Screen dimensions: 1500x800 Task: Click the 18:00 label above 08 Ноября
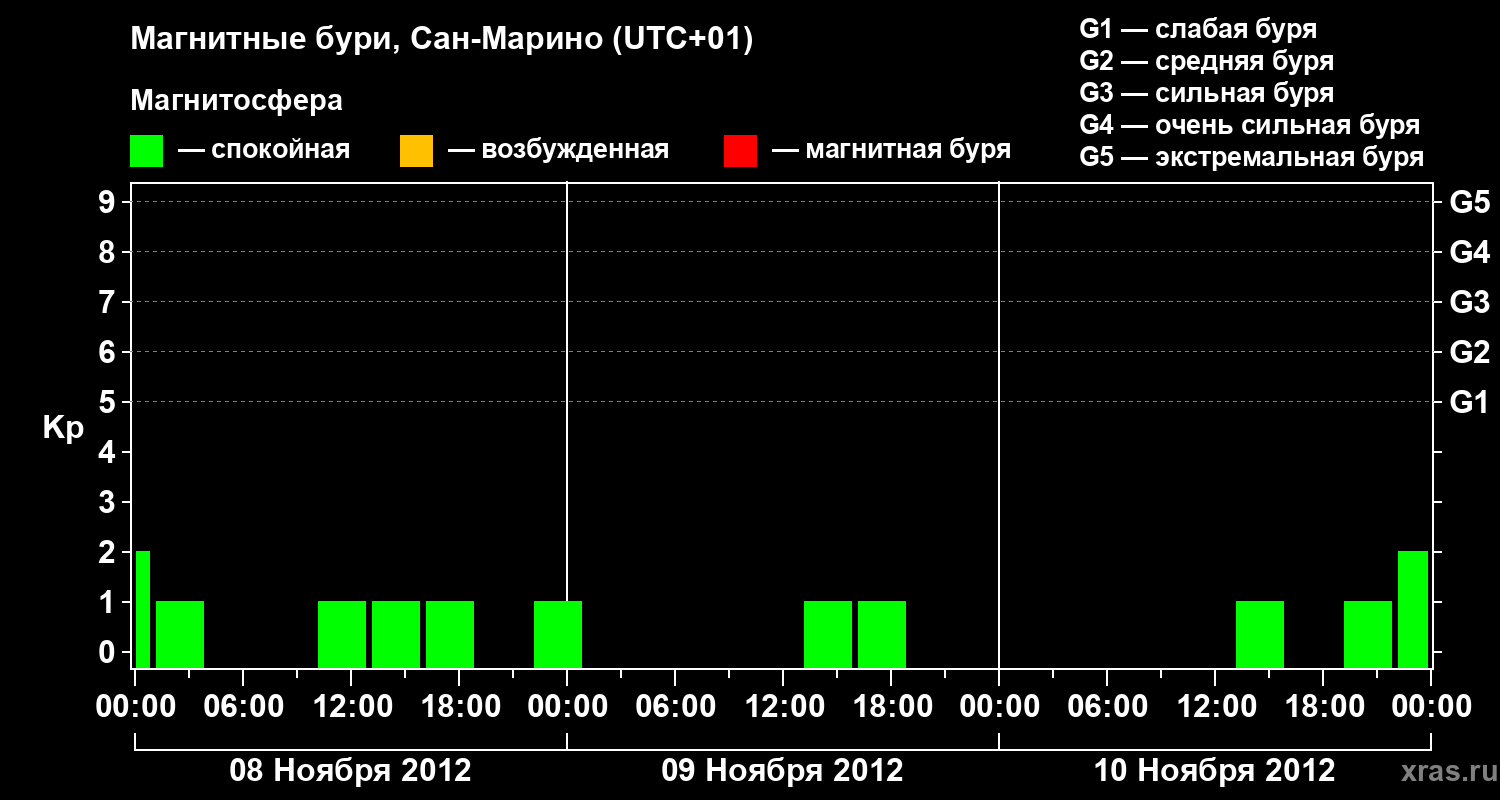coord(459,707)
